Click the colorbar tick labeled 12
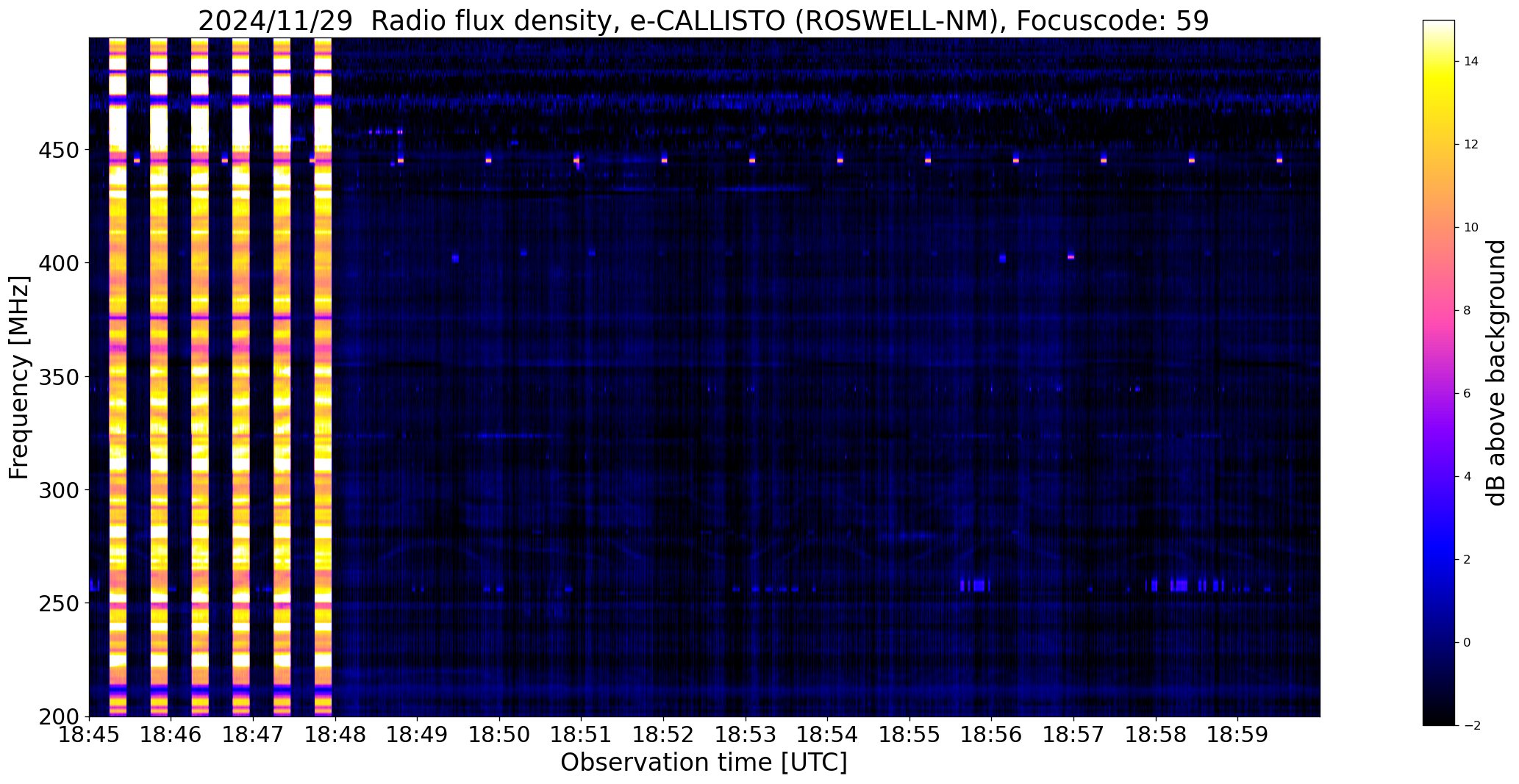 click(1471, 145)
